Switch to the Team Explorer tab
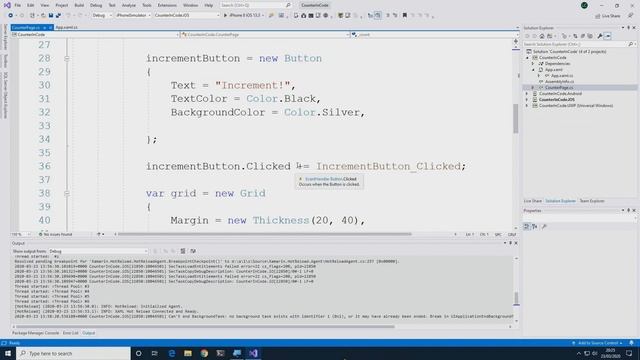640x360 pixels. [x=592, y=201]
